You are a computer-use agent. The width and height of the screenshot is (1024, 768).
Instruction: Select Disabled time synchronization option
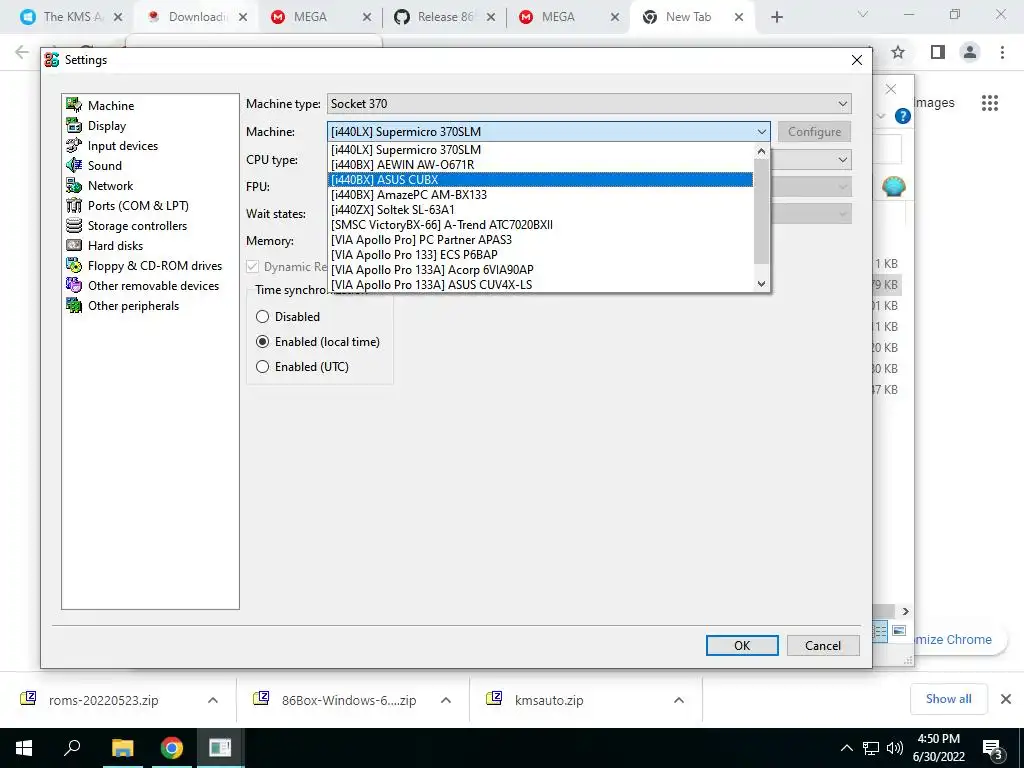coord(263,317)
